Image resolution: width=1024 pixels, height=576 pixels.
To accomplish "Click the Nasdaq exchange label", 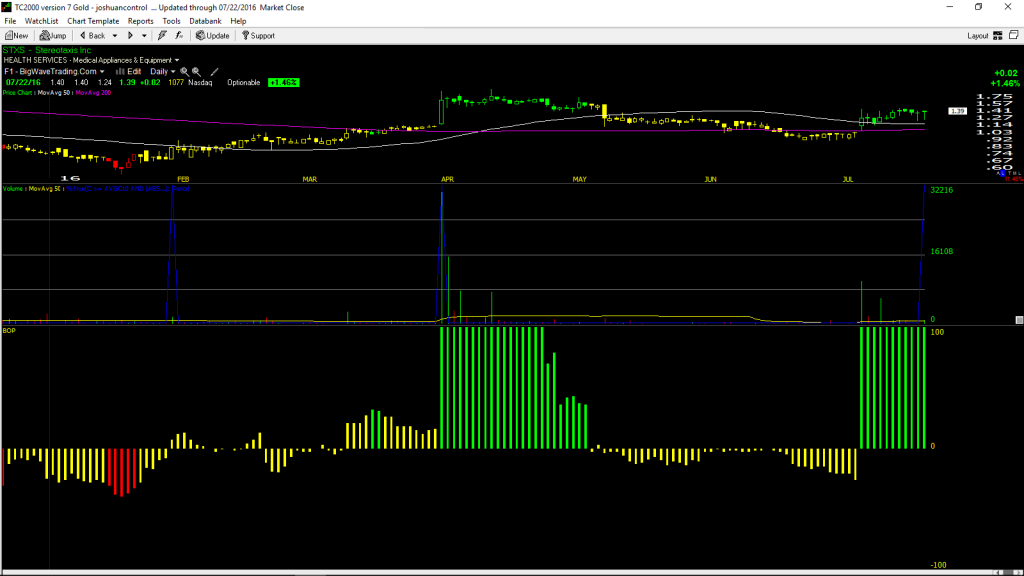I will click(x=200, y=83).
